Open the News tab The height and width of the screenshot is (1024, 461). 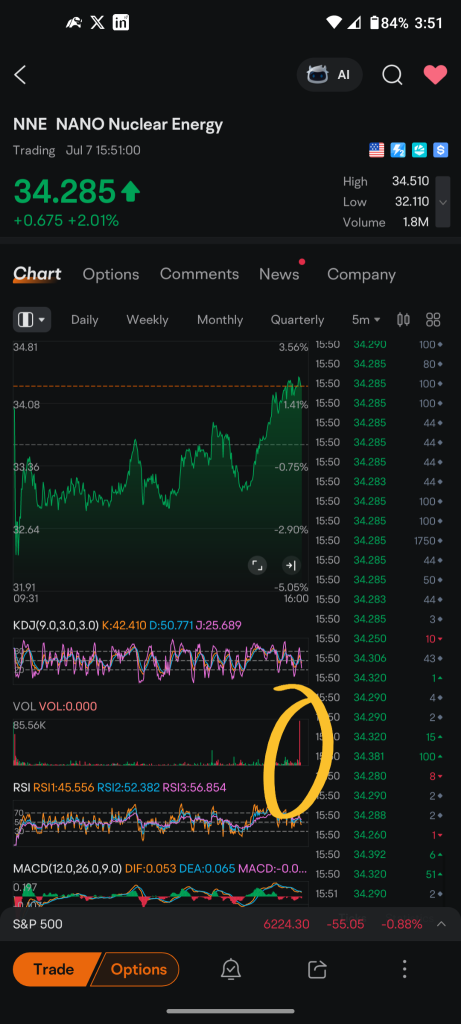tap(279, 274)
